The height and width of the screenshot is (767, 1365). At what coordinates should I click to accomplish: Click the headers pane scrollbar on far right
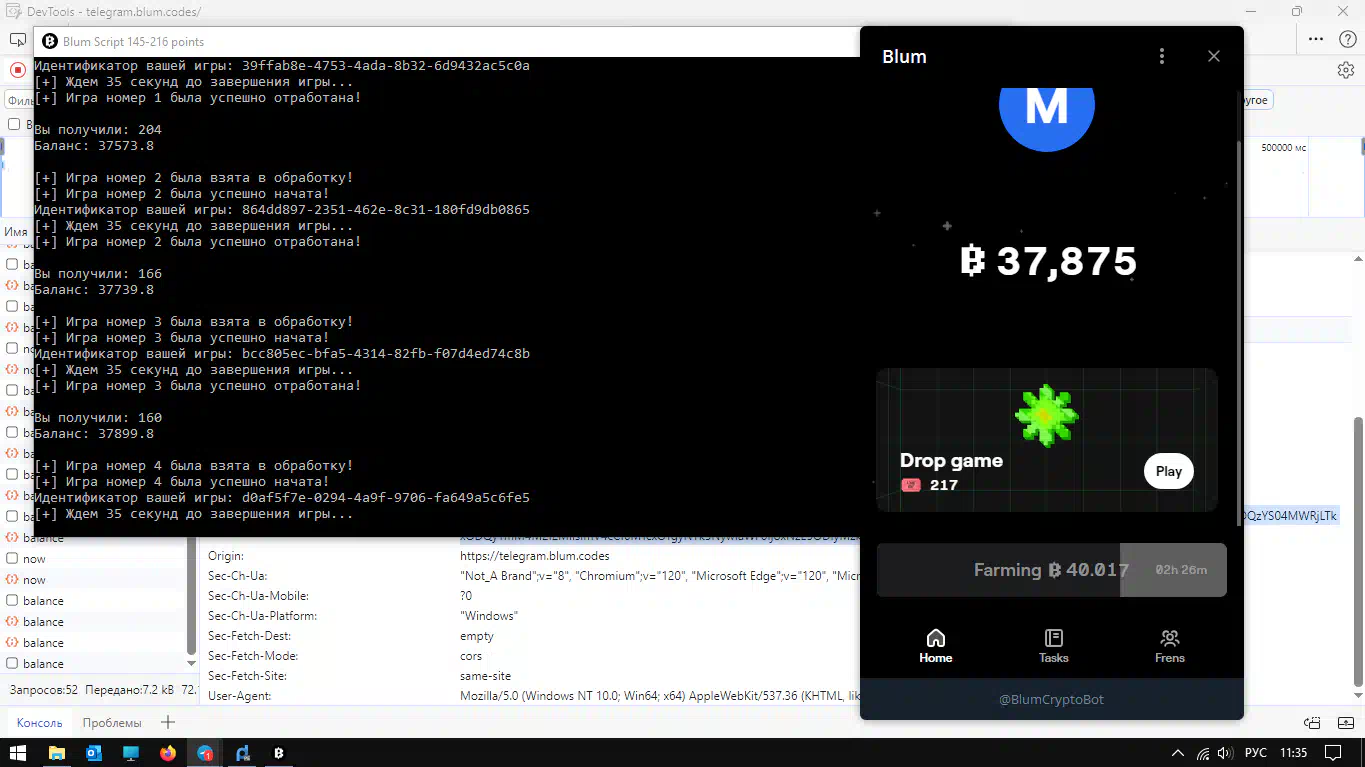pos(1357,550)
